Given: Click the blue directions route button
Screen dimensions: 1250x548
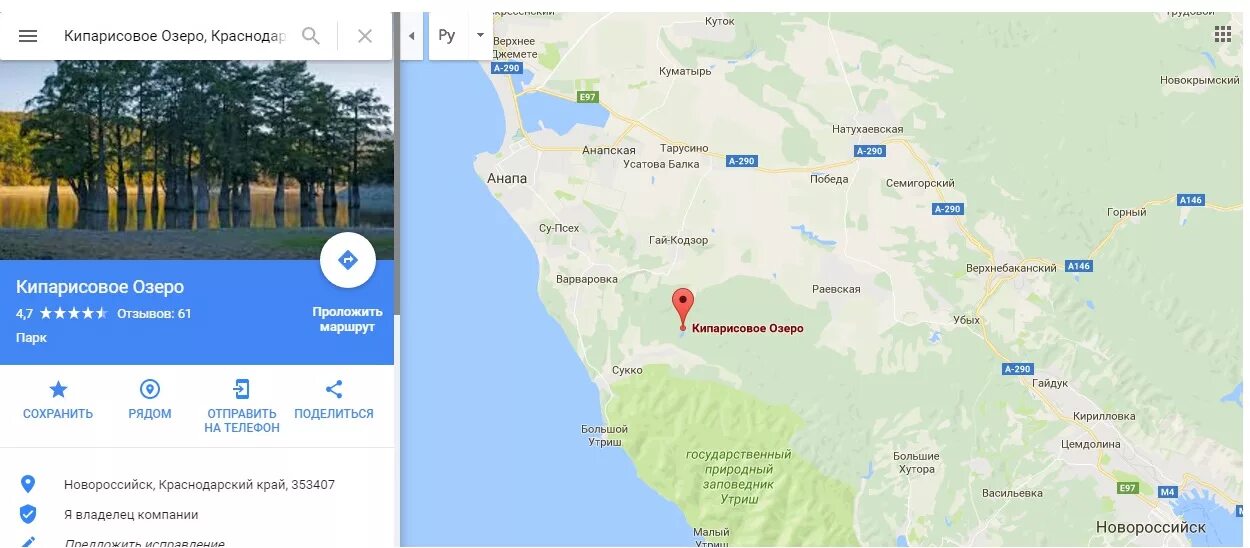Looking at the screenshot, I should click(x=348, y=261).
